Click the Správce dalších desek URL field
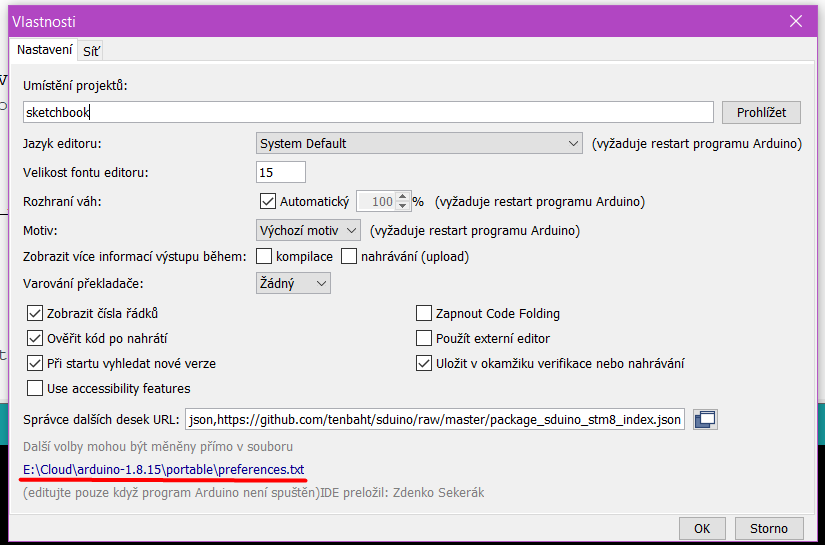This screenshot has height=545, width=825. coord(435,419)
